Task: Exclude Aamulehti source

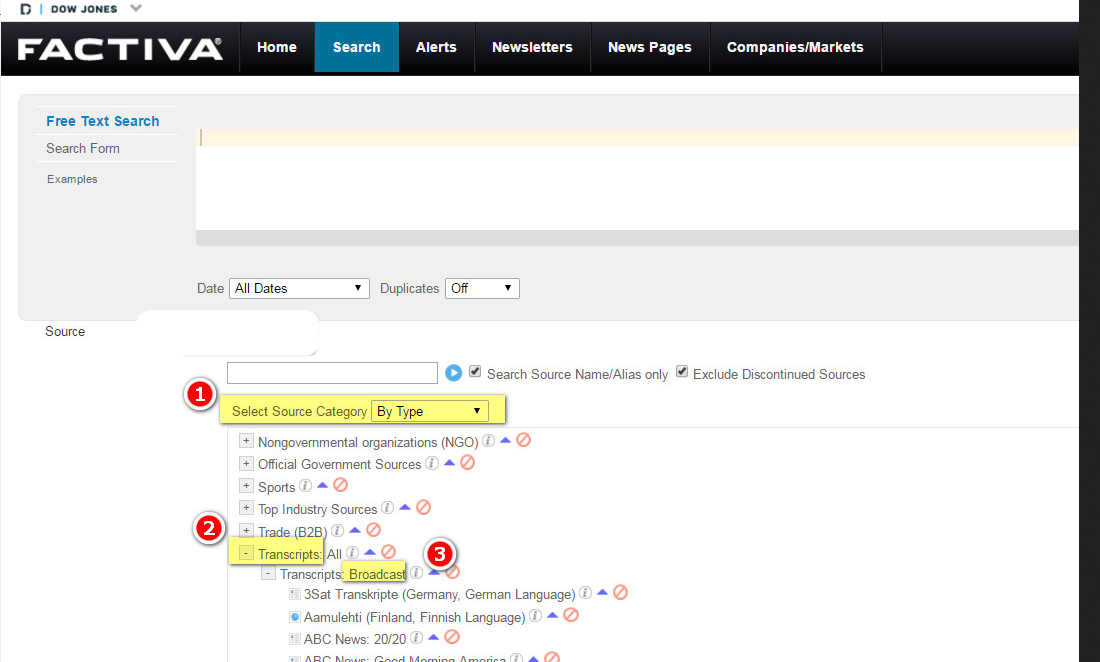Action: (571, 615)
